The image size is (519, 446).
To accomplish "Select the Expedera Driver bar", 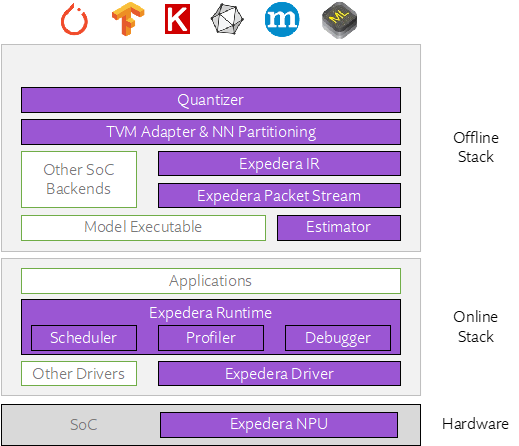I will click(x=279, y=374).
